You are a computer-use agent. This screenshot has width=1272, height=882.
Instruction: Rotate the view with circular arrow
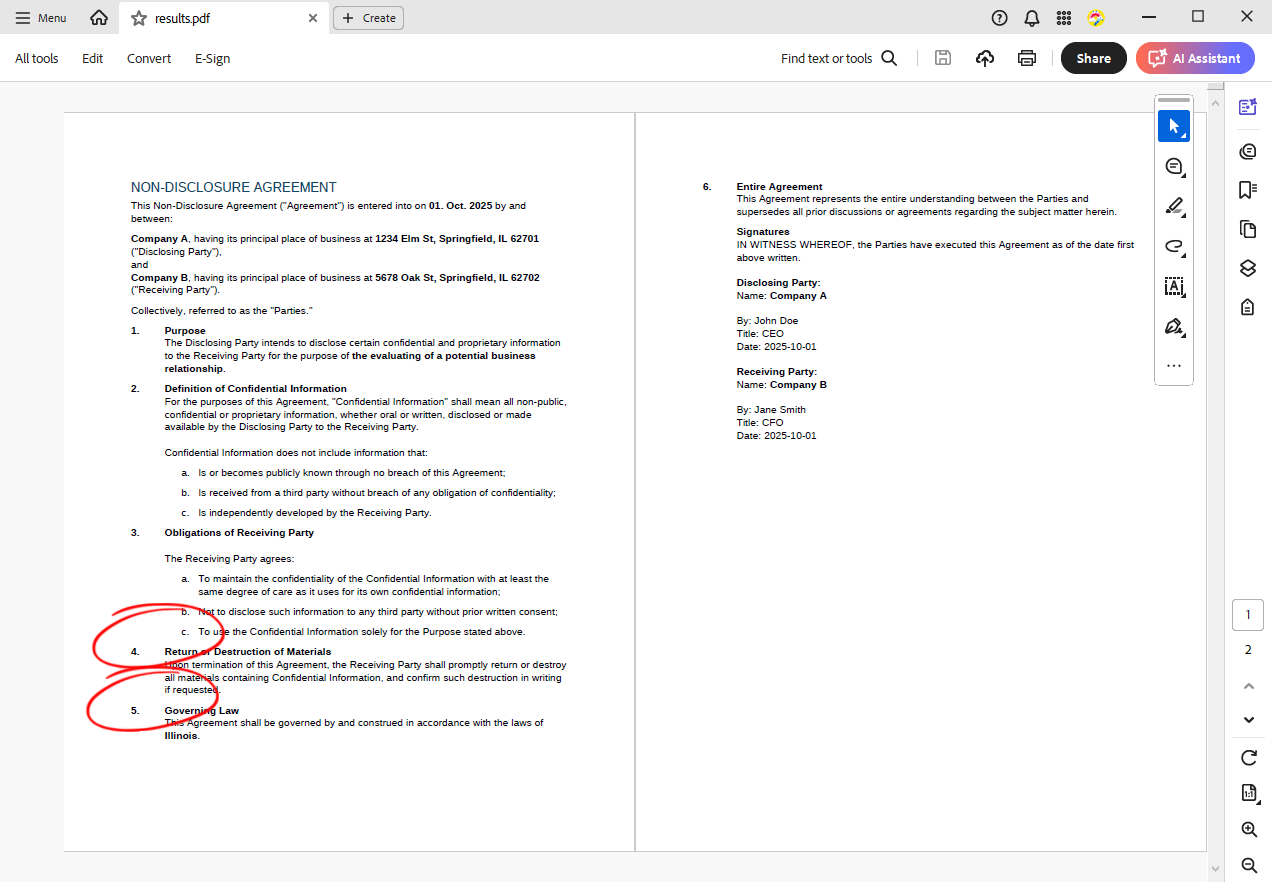(x=1248, y=758)
